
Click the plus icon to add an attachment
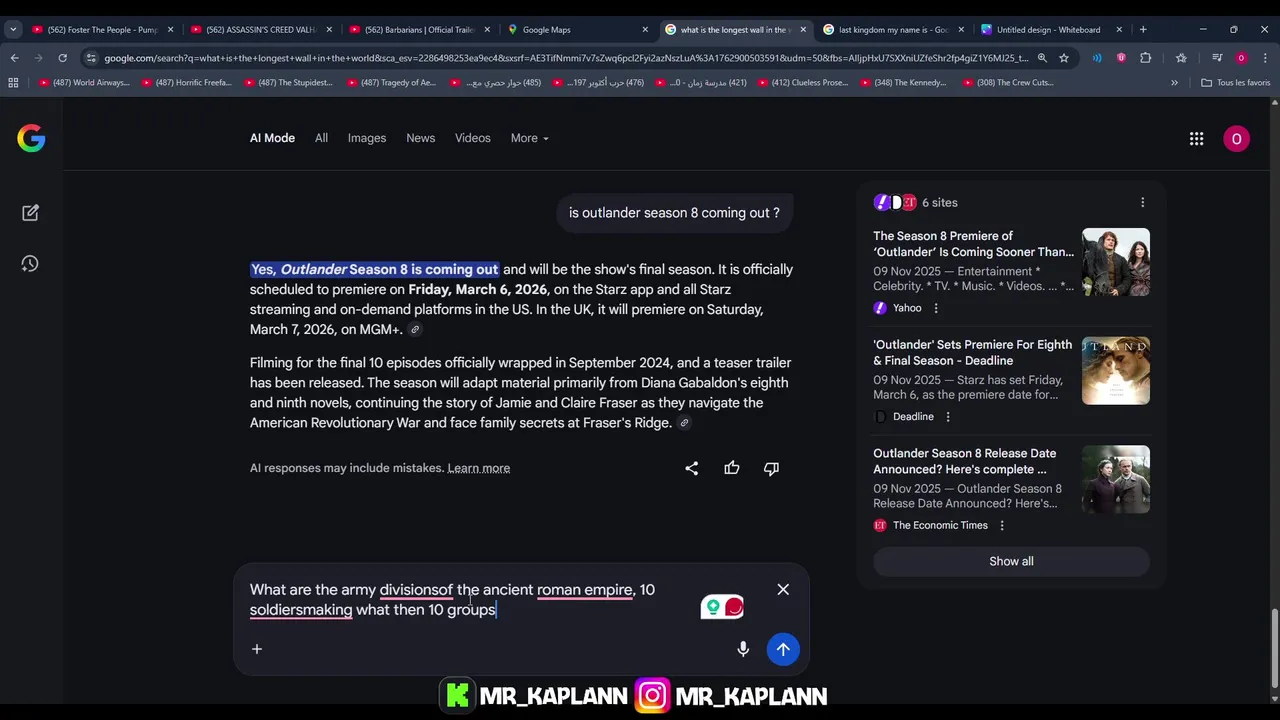[x=257, y=649]
